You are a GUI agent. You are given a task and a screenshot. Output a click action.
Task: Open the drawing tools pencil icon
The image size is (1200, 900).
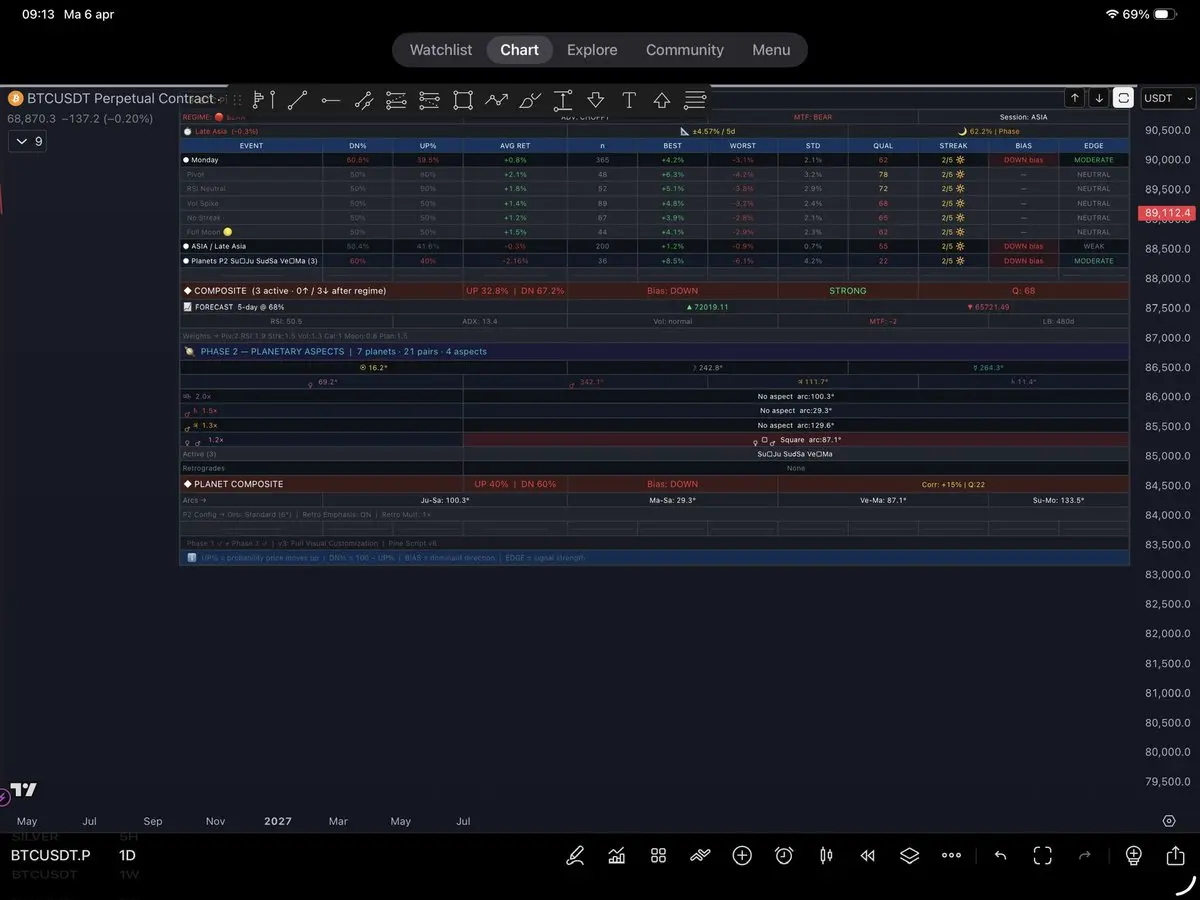pyautogui.click(x=575, y=855)
